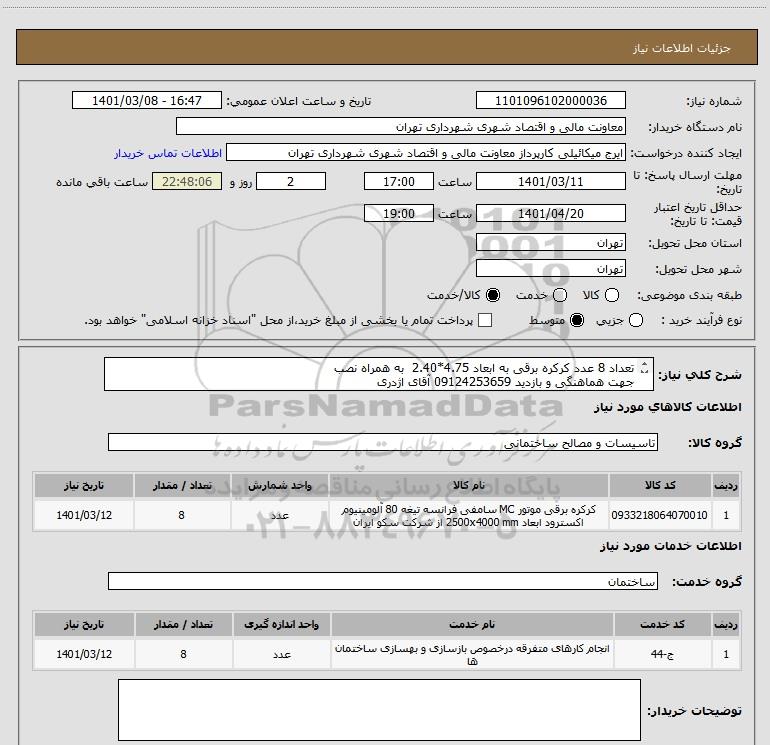
Task: Click the price validity date 1401/04/20
Action: pos(550,213)
